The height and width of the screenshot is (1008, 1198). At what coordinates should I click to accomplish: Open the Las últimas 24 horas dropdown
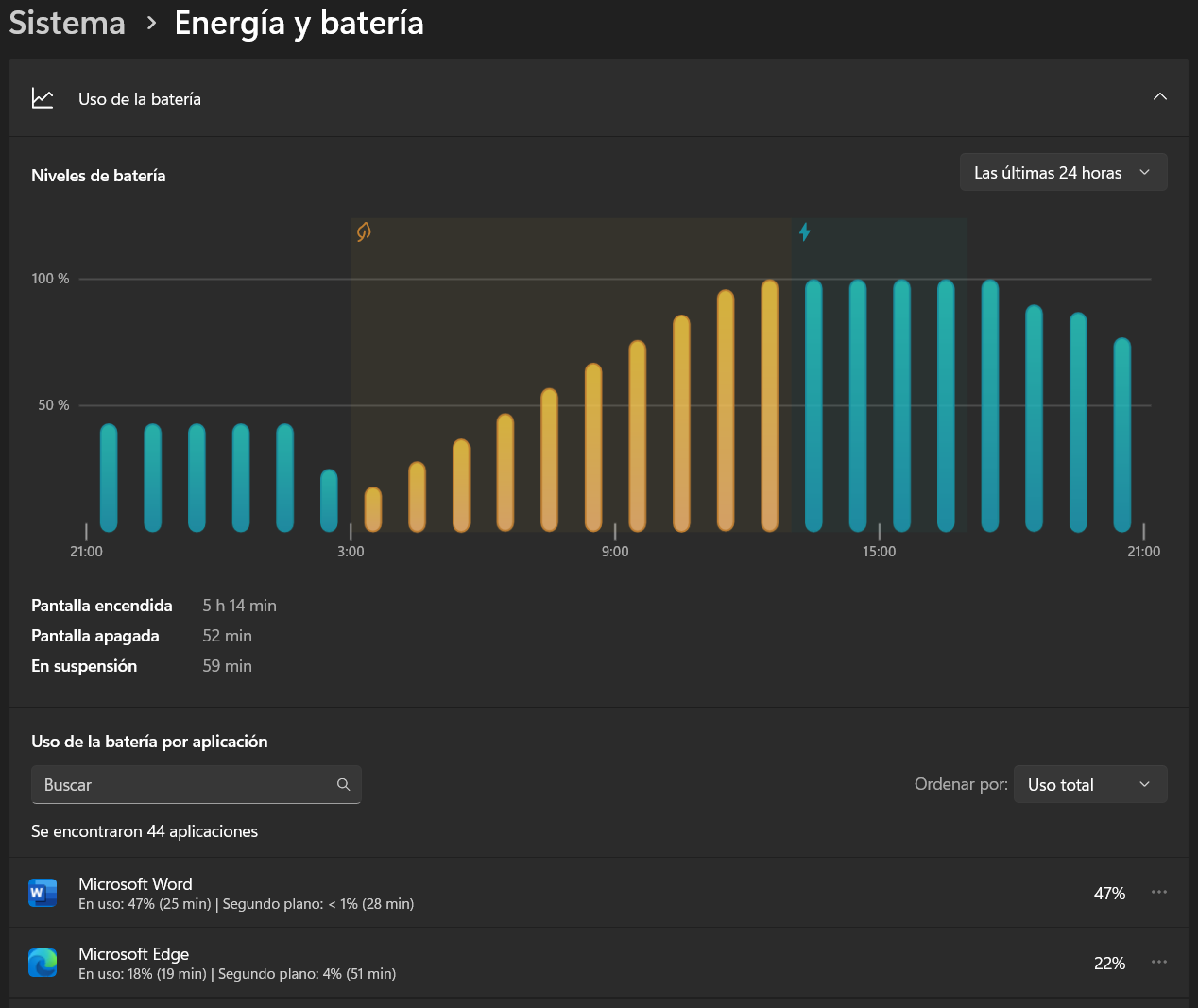tap(1063, 173)
